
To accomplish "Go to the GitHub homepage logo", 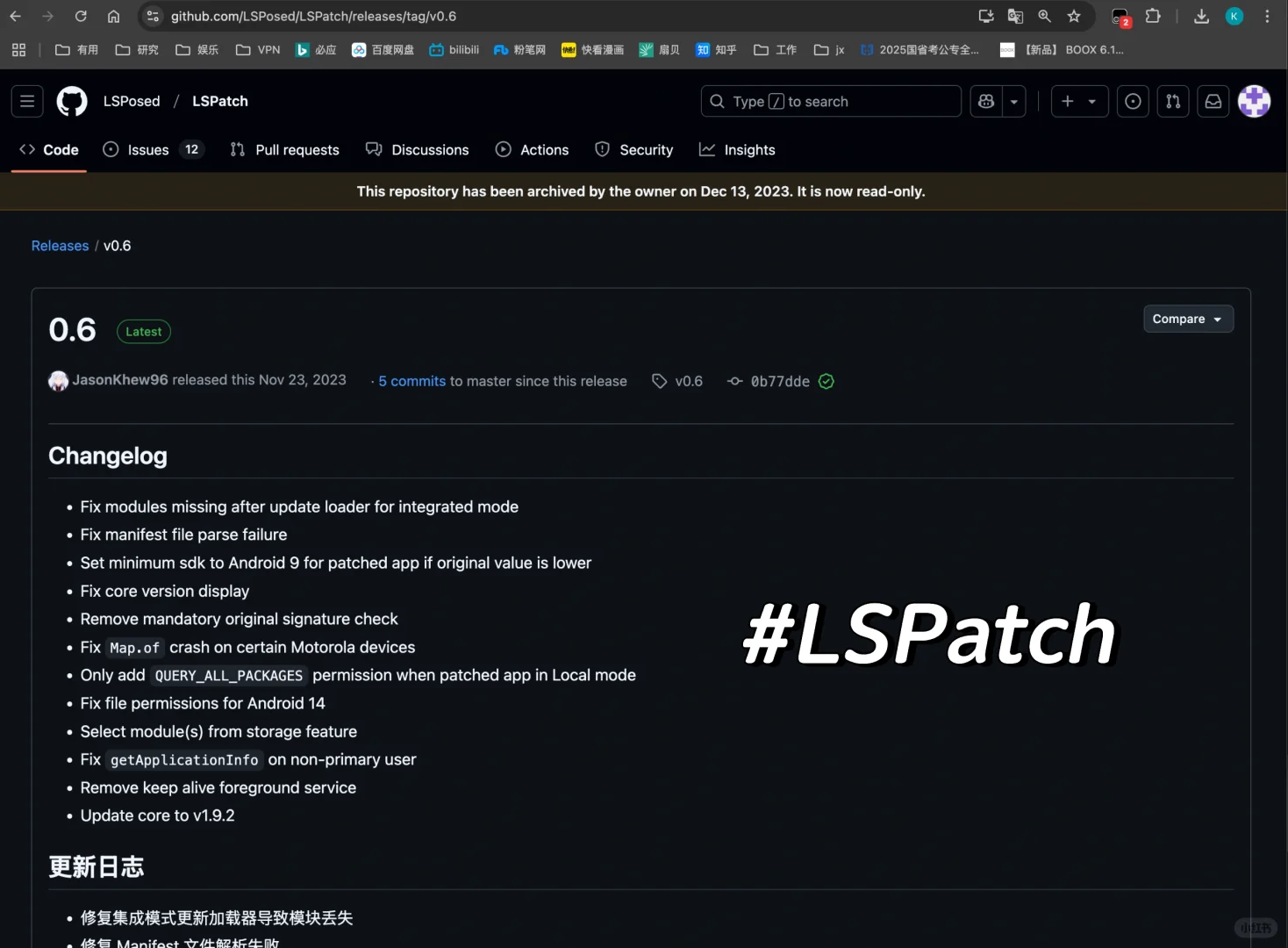I will point(72,101).
